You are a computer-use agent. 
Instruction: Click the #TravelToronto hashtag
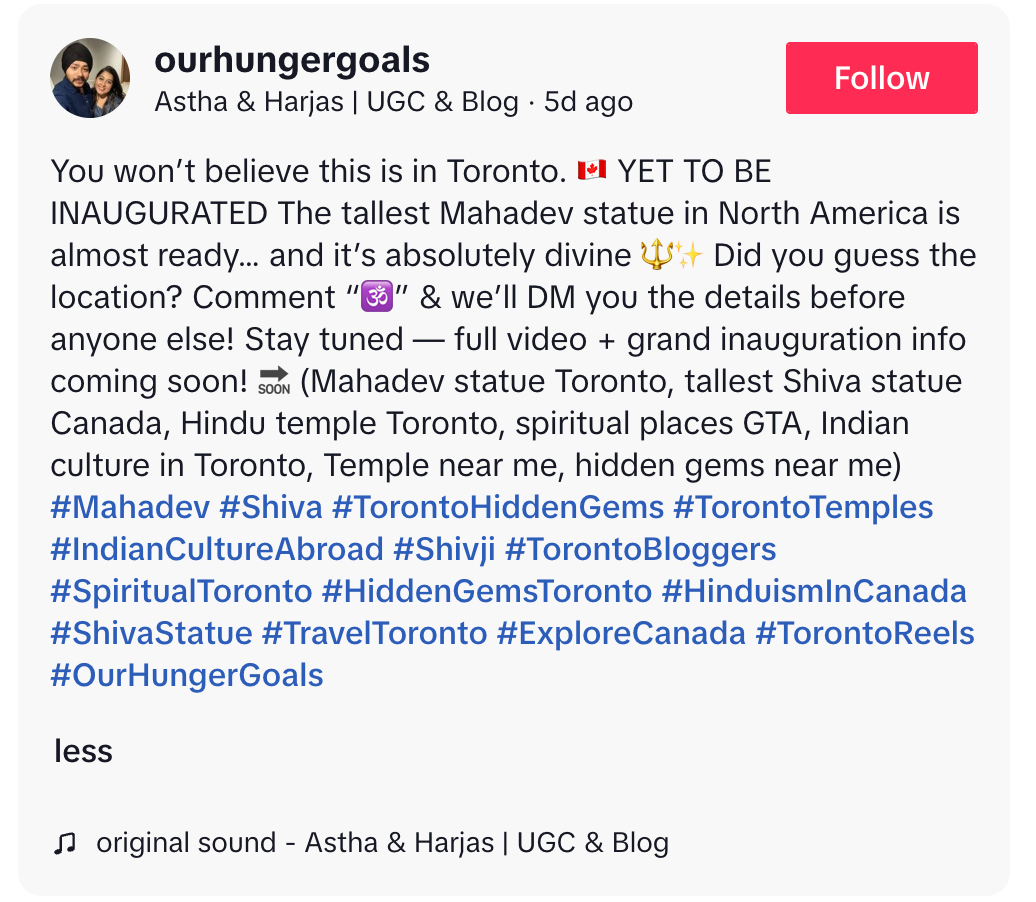click(x=375, y=634)
